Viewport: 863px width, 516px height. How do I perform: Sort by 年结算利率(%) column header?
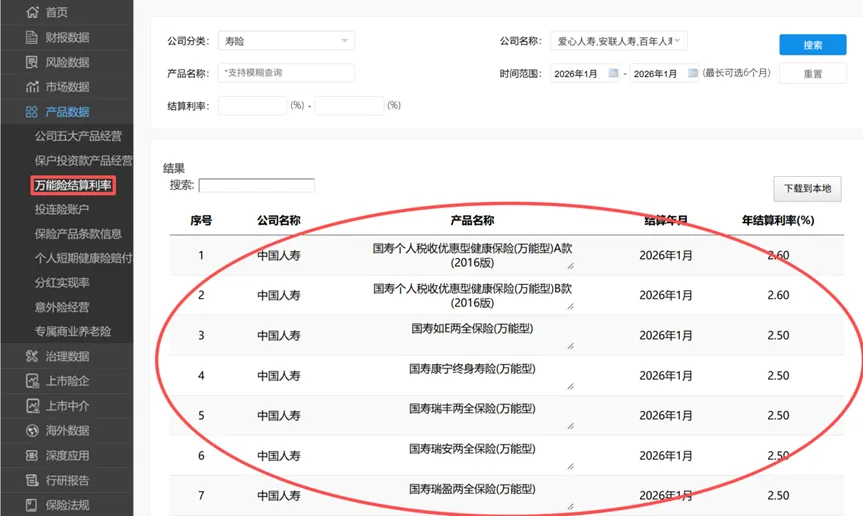[778, 221]
